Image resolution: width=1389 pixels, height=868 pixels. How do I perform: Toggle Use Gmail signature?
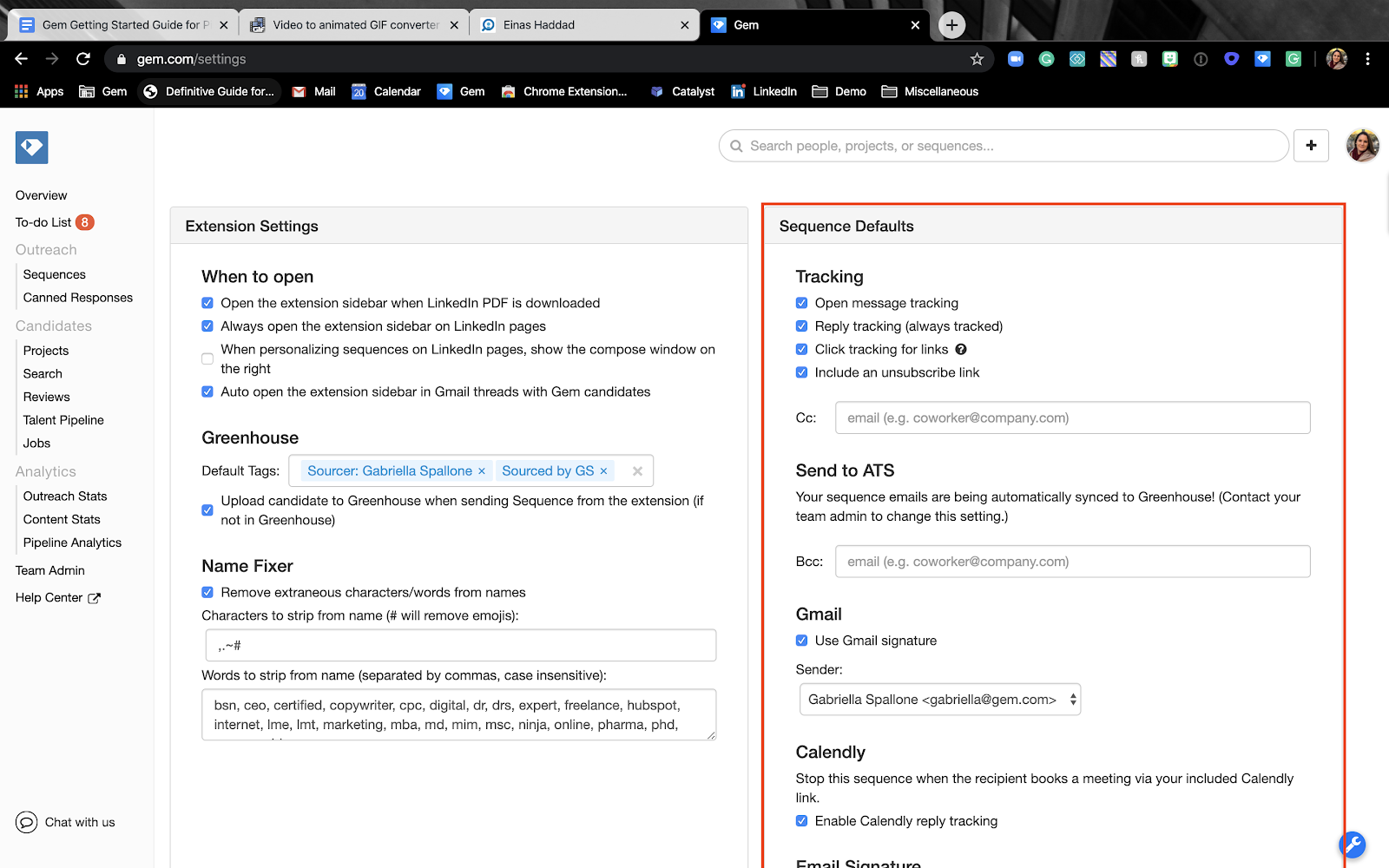801,641
